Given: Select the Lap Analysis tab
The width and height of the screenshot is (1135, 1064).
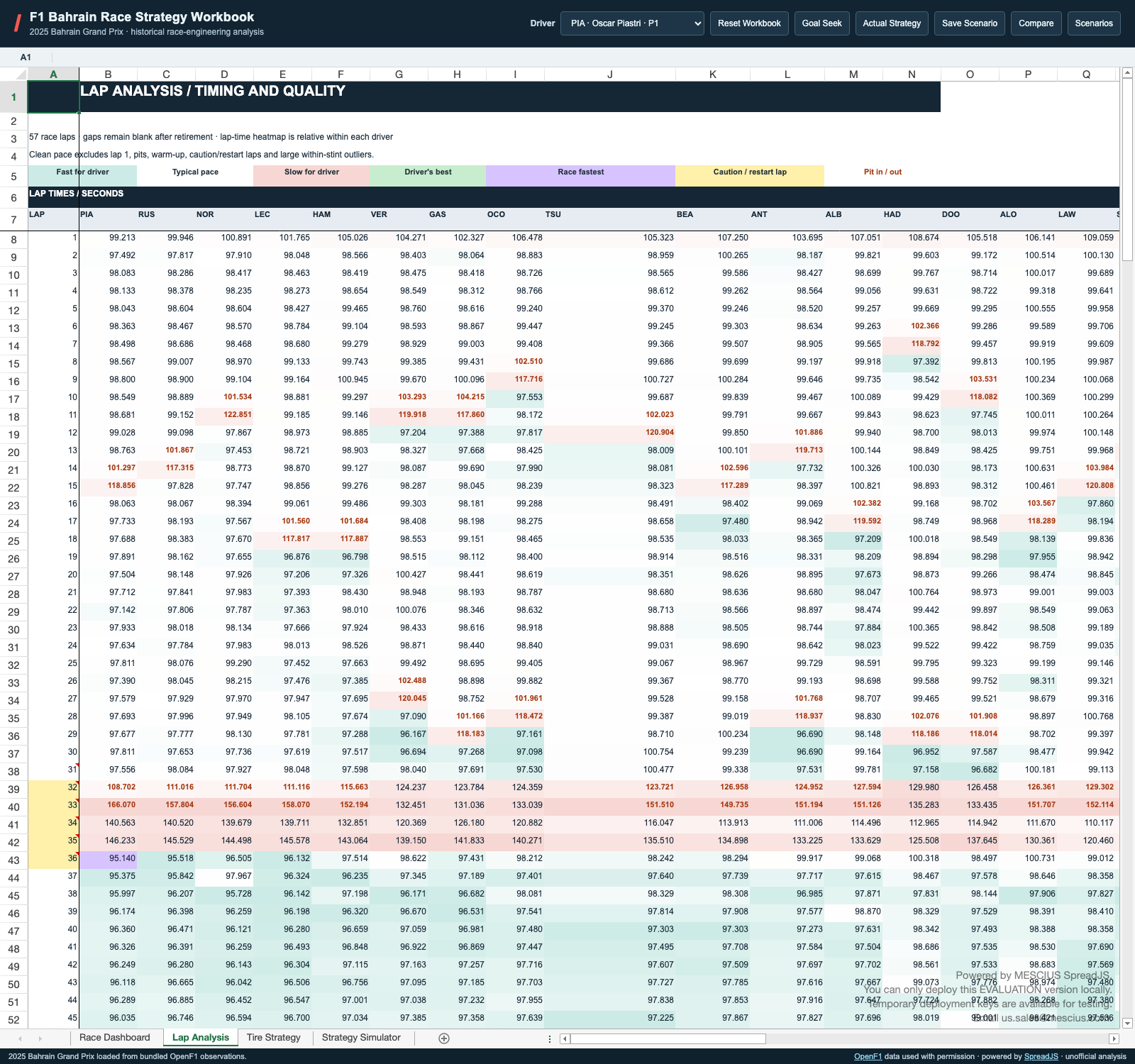Looking at the screenshot, I should 201,1038.
